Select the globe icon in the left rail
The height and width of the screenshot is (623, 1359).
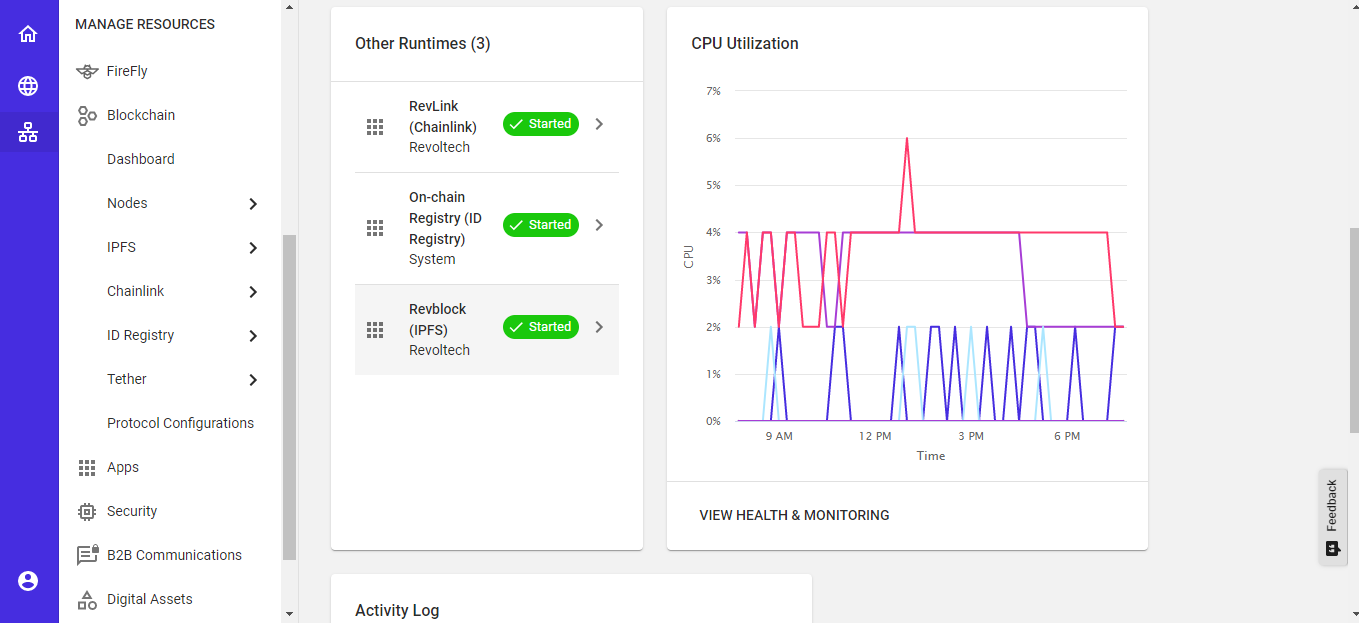[x=28, y=86]
